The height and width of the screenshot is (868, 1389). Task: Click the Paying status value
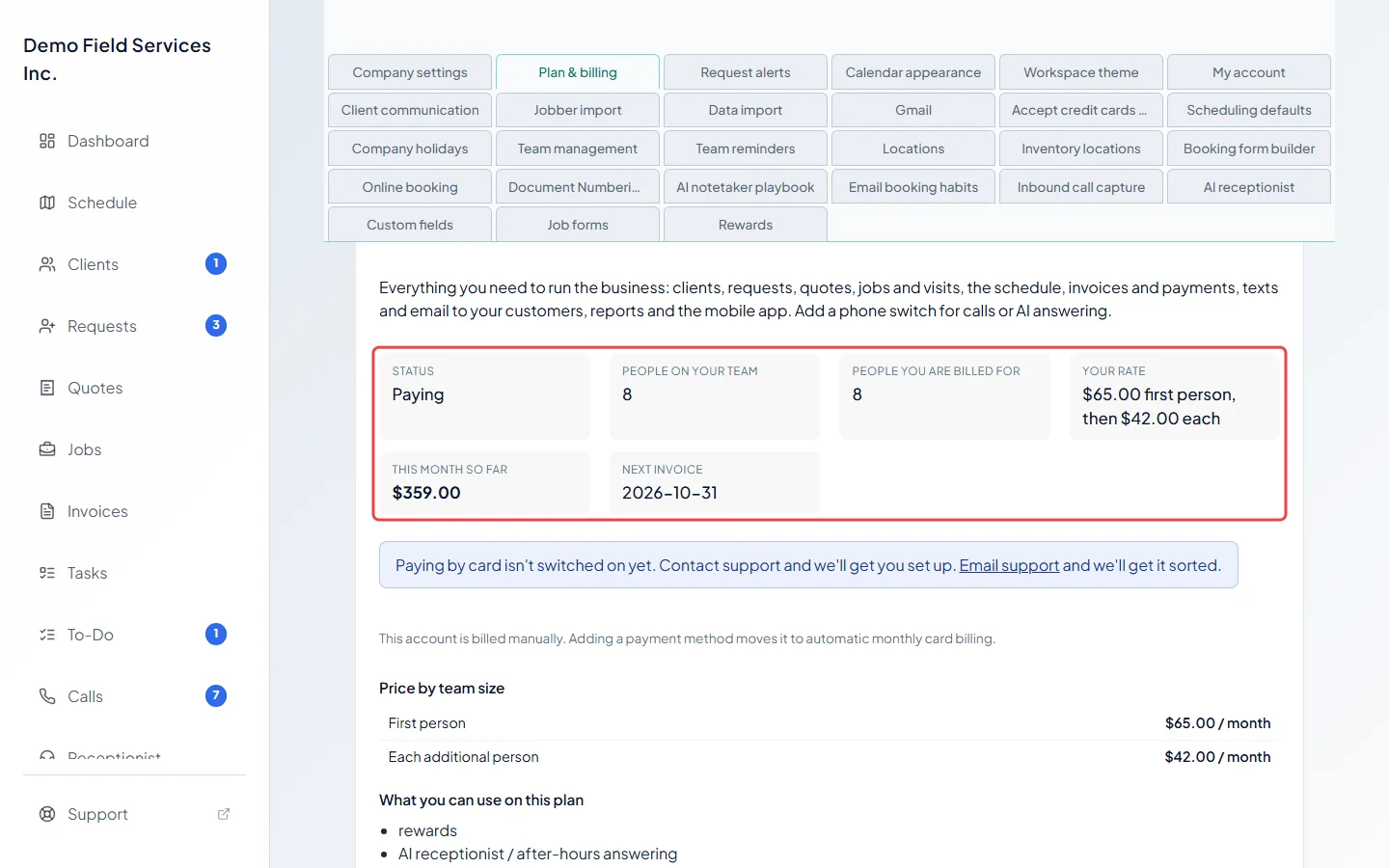tap(418, 394)
